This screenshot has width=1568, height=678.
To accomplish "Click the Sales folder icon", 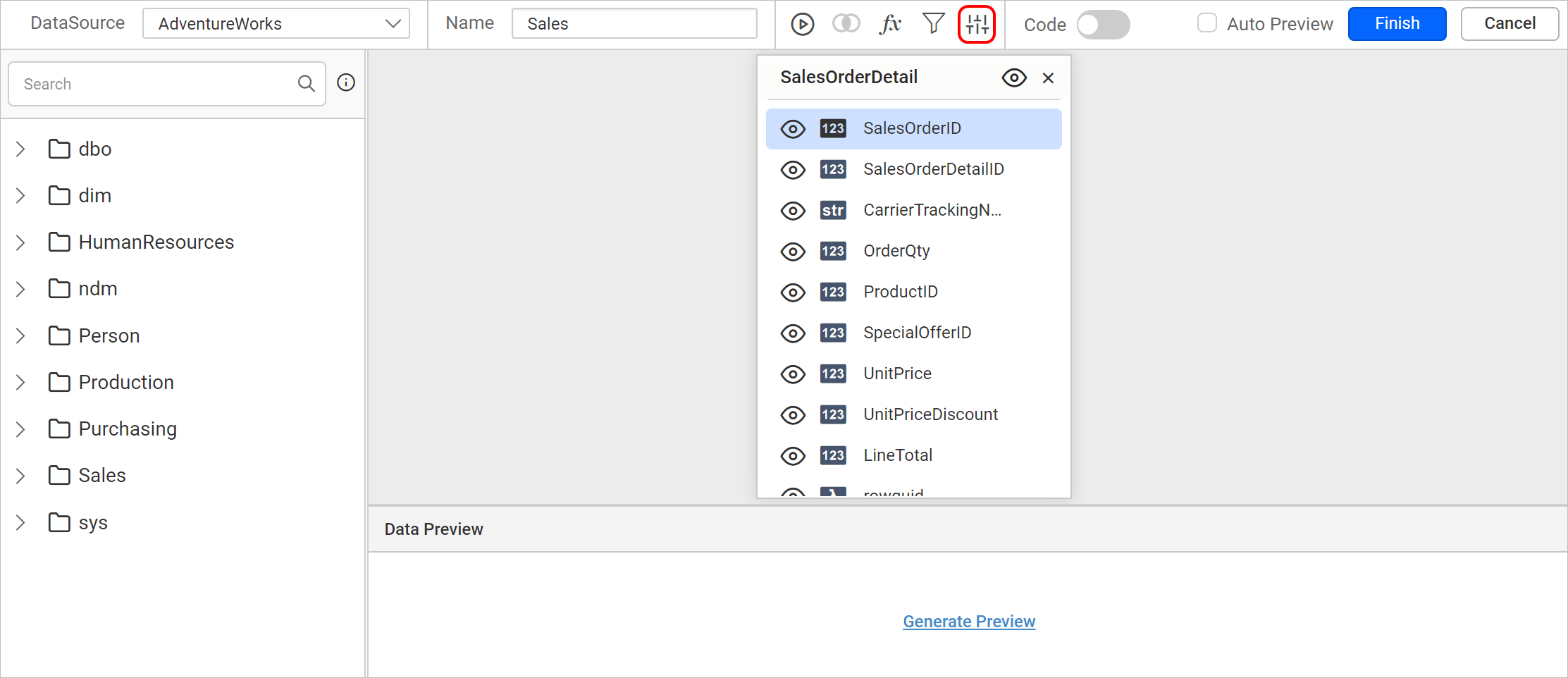I will pos(59,476).
